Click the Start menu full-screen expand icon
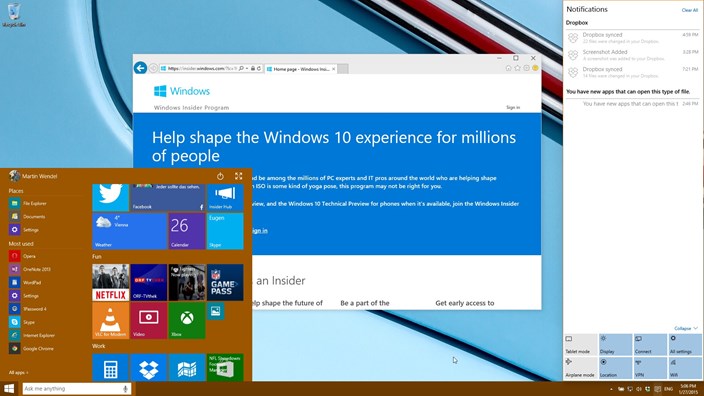Image resolution: width=704 pixels, height=396 pixels. [x=238, y=176]
